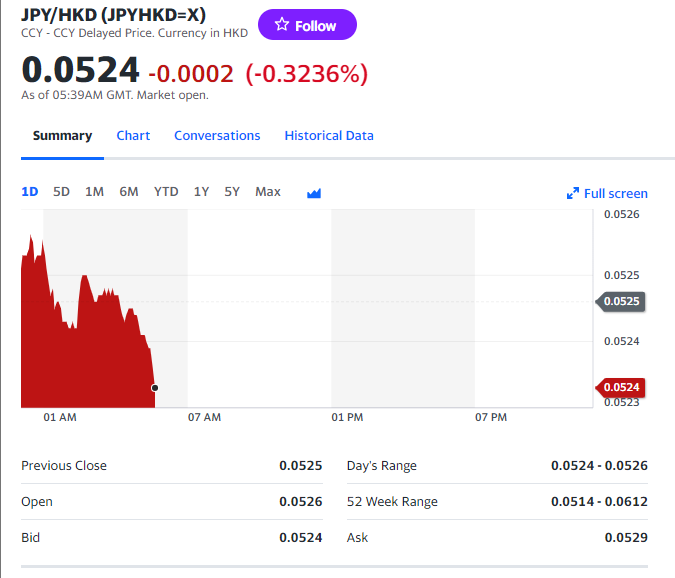Image resolution: width=675 pixels, height=578 pixels.
Task: Set chart range to 1M
Action: (94, 192)
